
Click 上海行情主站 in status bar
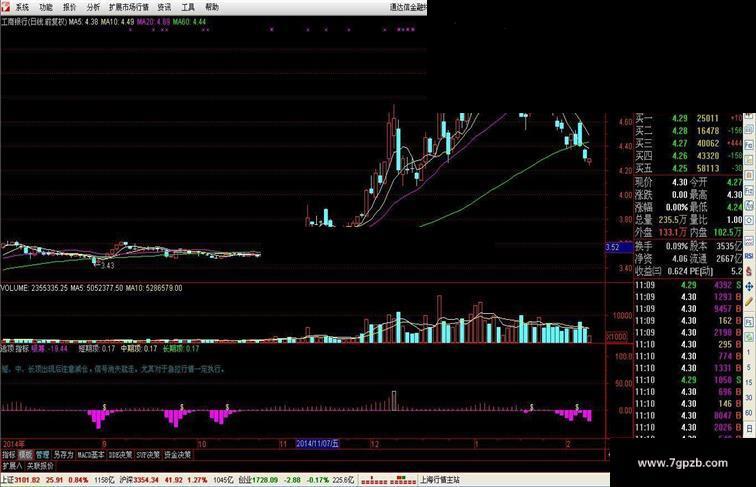440,480
